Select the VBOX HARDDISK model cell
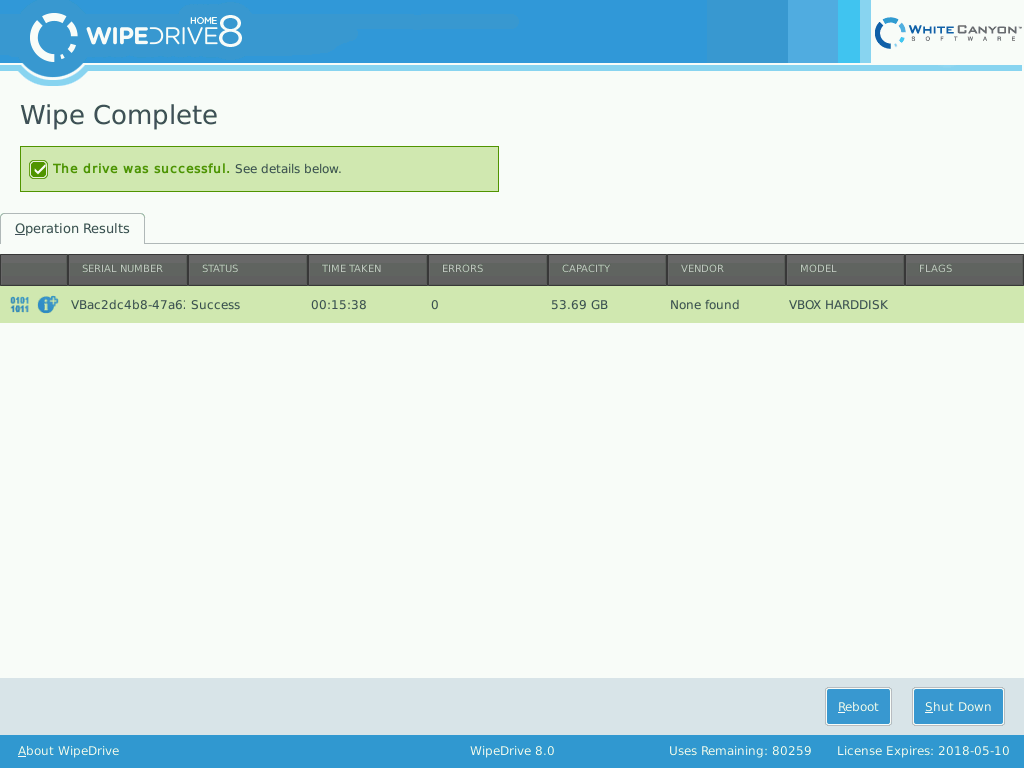The image size is (1024, 768). click(x=846, y=305)
